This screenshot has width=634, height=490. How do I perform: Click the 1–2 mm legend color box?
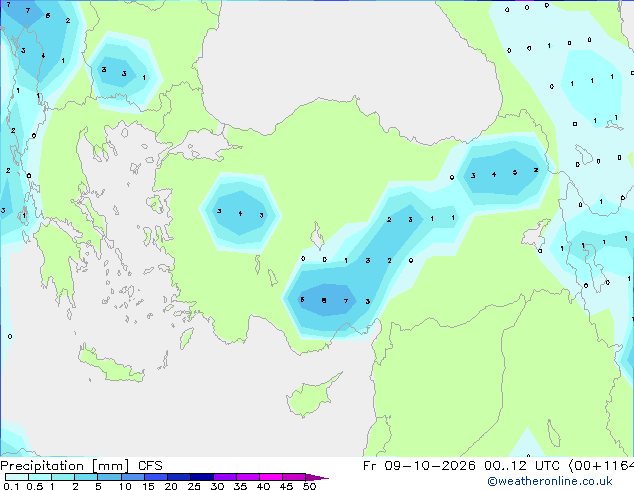(x=63, y=477)
